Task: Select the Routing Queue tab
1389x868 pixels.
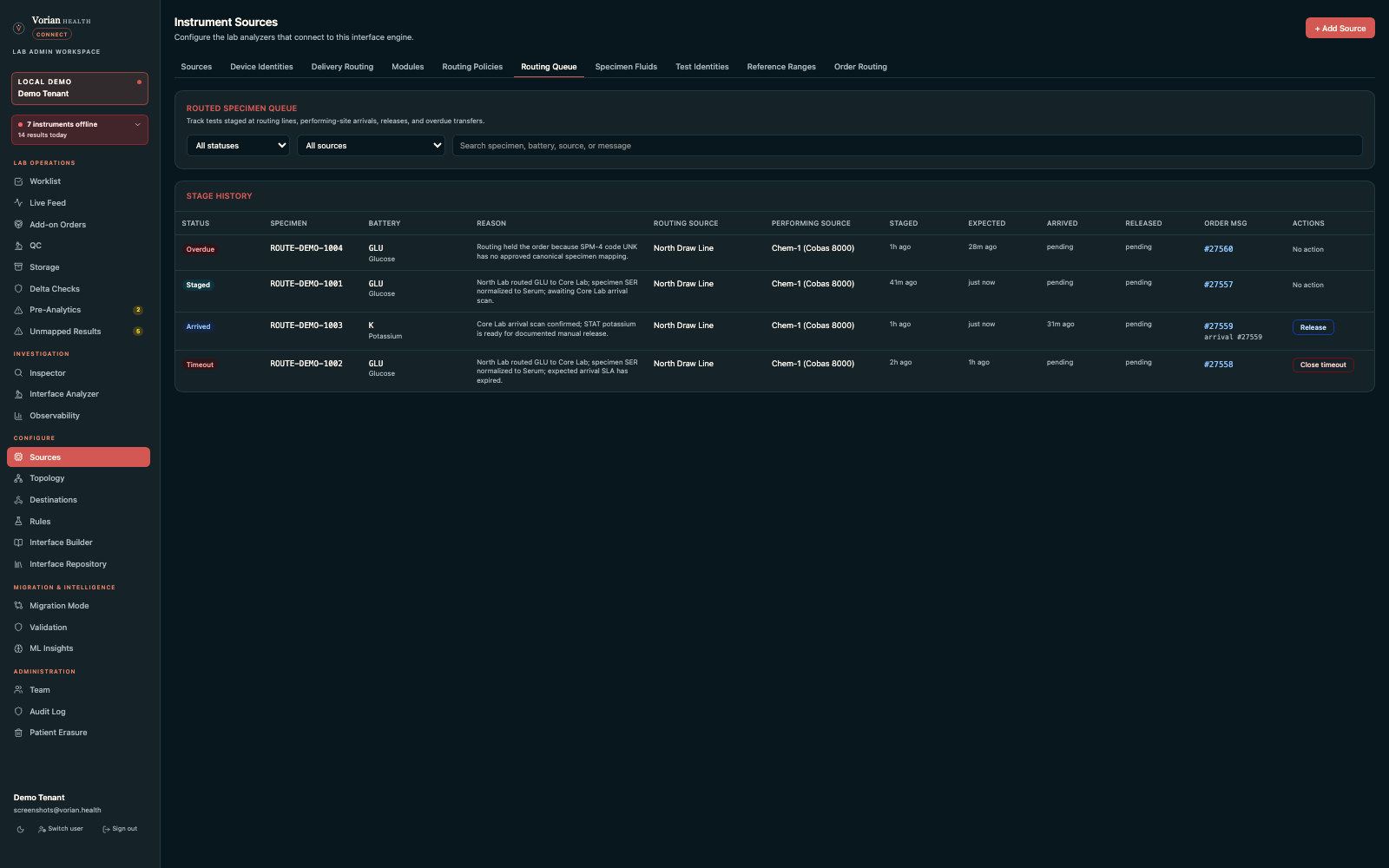Action: [549, 67]
